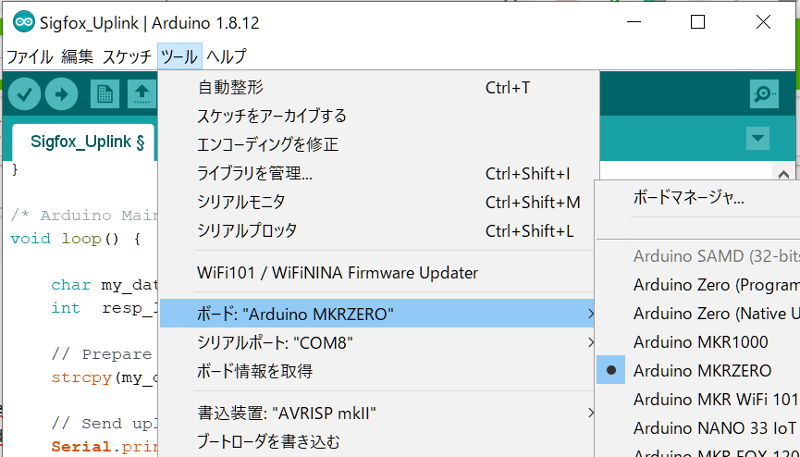
Task: Launch WiFi101 / WiFiNINA Firmware Updater
Action: [x=378, y=273]
